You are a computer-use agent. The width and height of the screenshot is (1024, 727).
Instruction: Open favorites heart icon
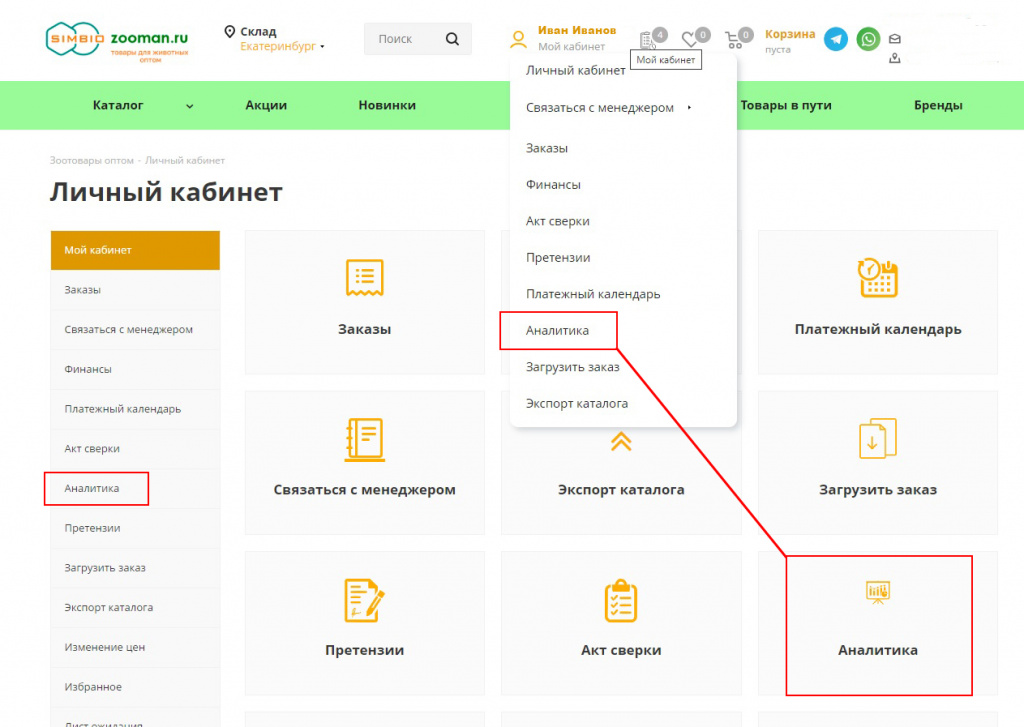coord(690,40)
